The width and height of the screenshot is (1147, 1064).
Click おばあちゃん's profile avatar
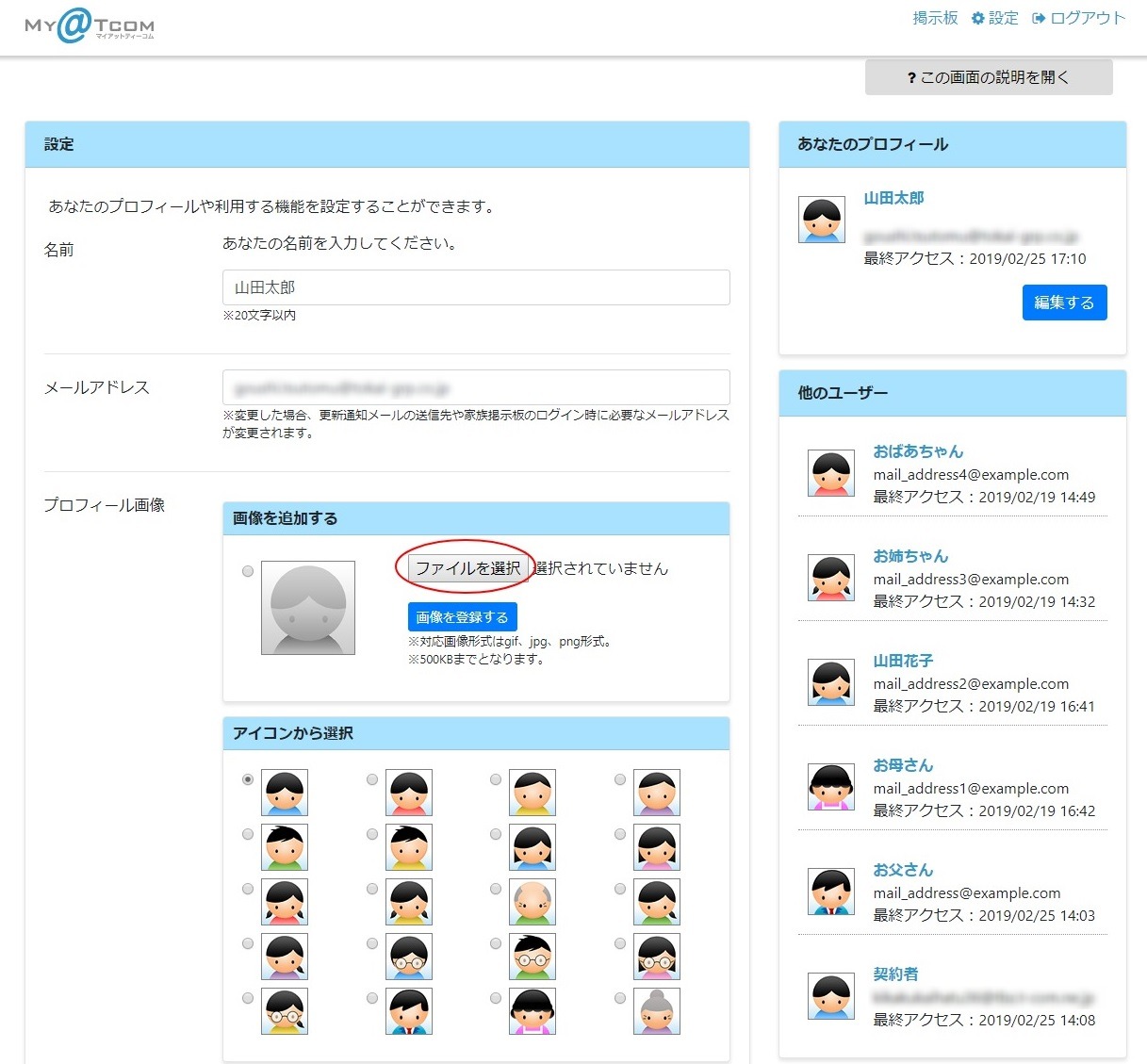[x=831, y=473]
